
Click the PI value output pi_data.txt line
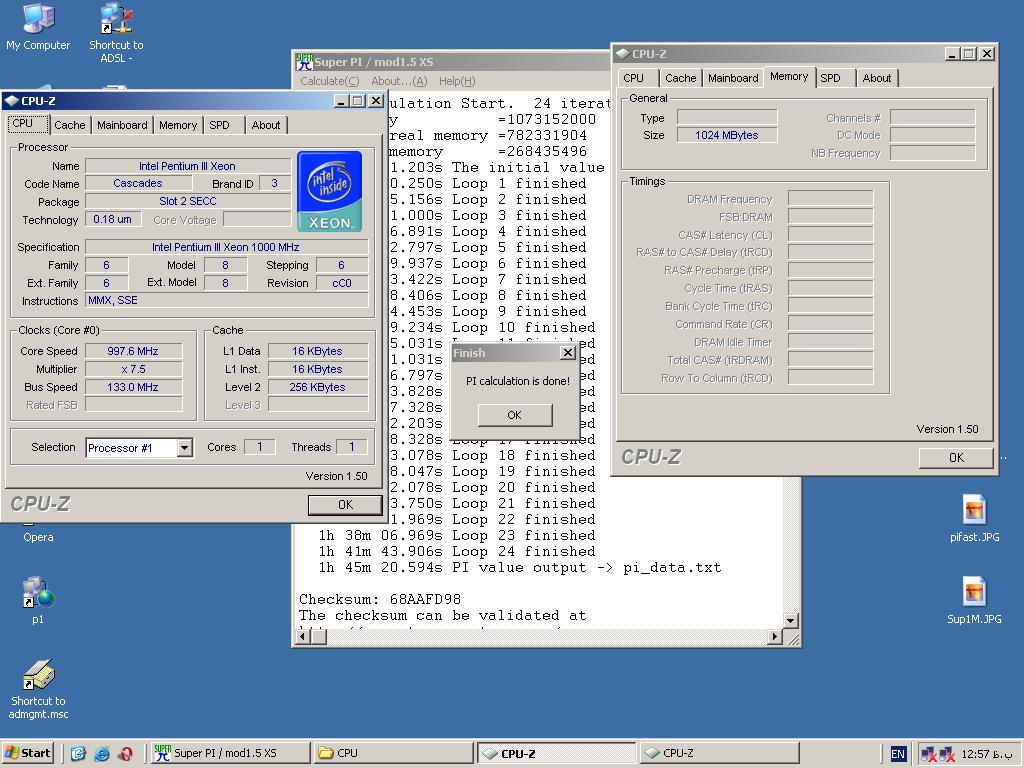point(519,568)
